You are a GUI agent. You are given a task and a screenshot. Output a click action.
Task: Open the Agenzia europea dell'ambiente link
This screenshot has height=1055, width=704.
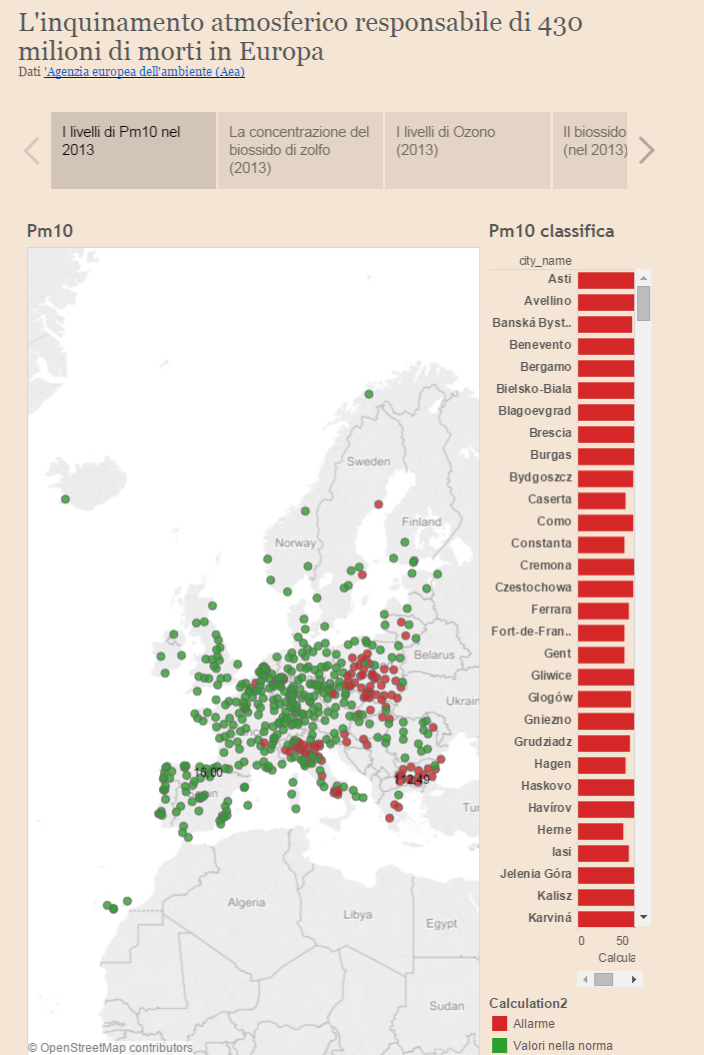point(144,72)
